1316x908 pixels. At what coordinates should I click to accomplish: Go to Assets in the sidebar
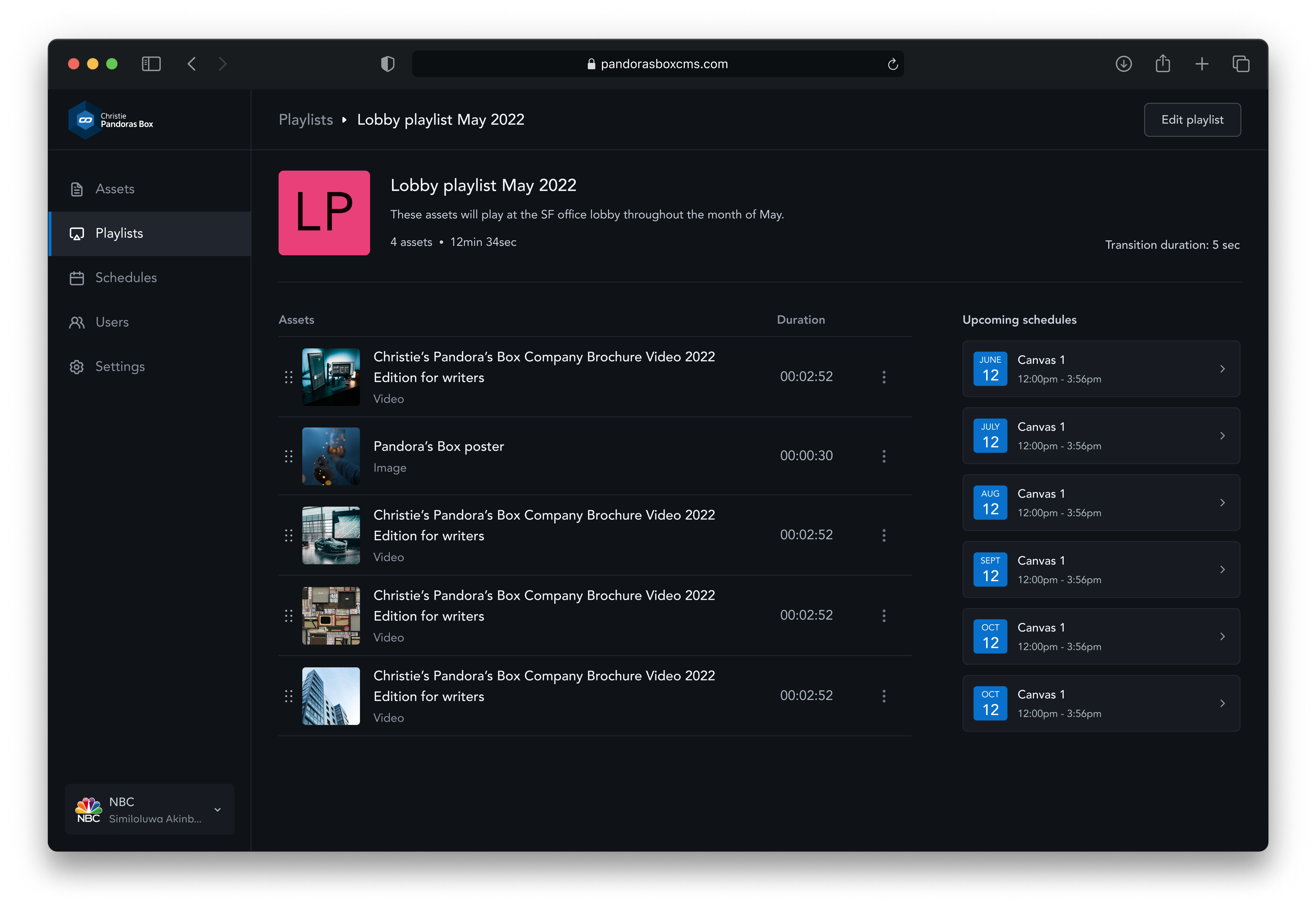tap(114, 189)
